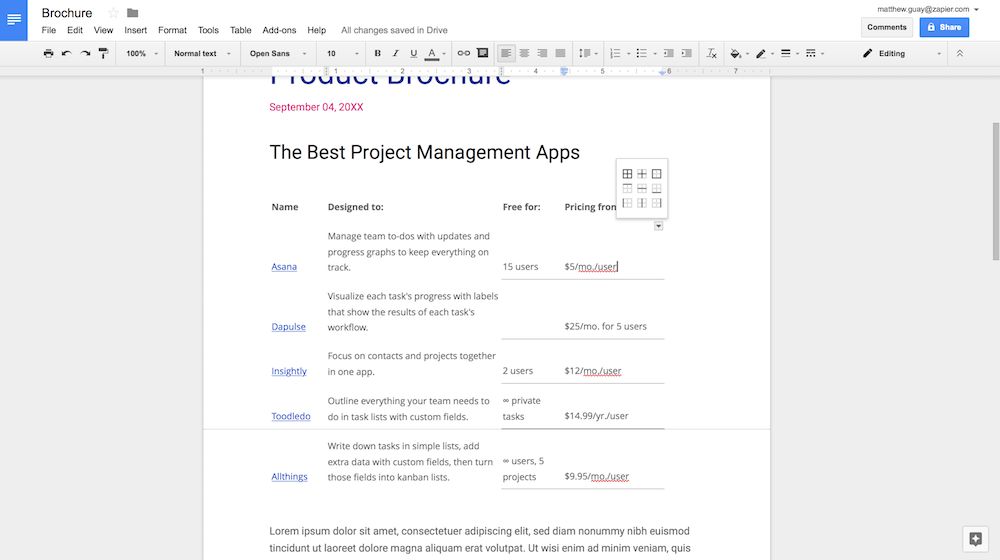Expand the Normal text style dropdown
Viewport: 1000px width, 560px height.
tap(201, 54)
